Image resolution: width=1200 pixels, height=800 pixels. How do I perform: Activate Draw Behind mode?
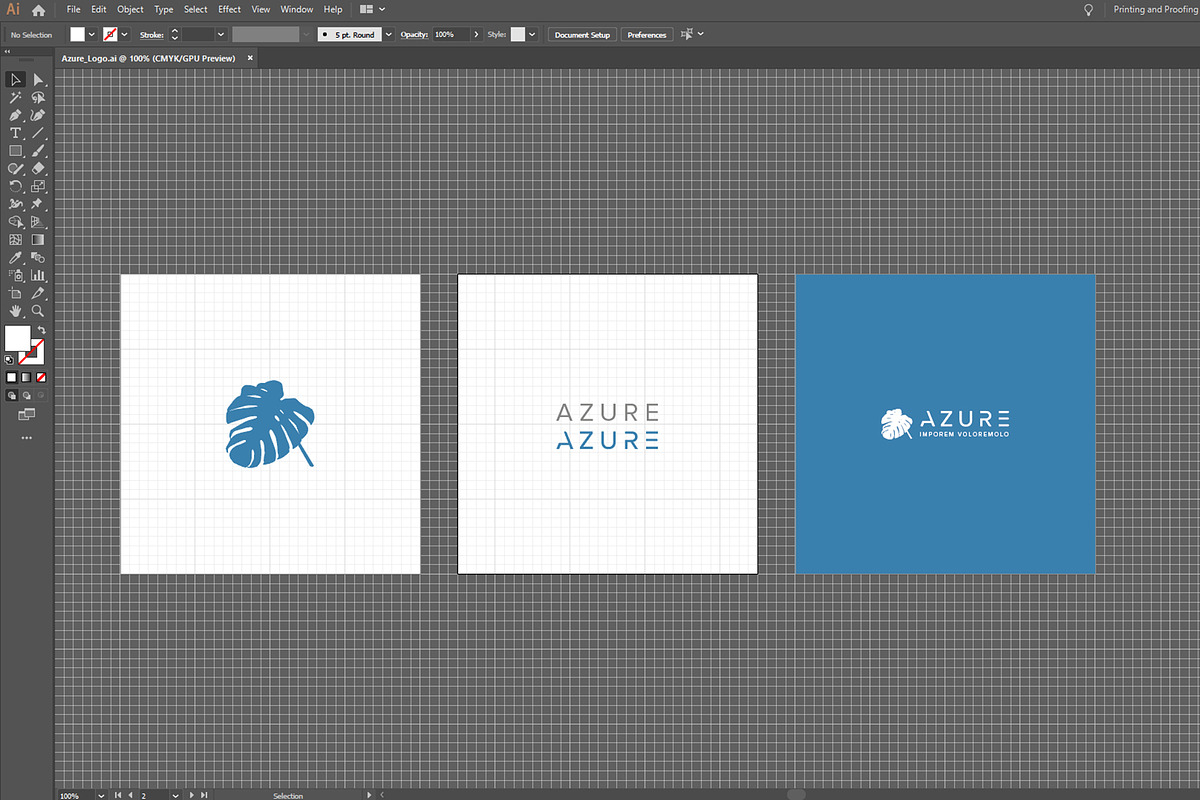[26, 396]
